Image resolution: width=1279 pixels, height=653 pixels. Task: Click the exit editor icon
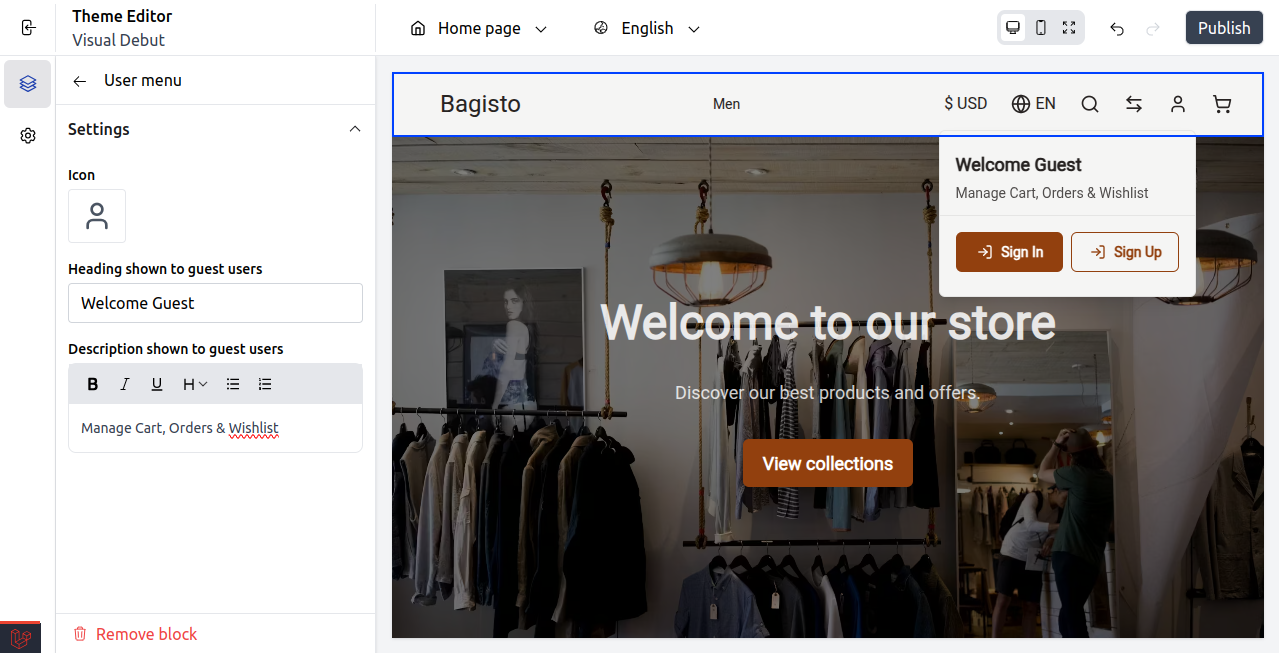[x=28, y=28]
